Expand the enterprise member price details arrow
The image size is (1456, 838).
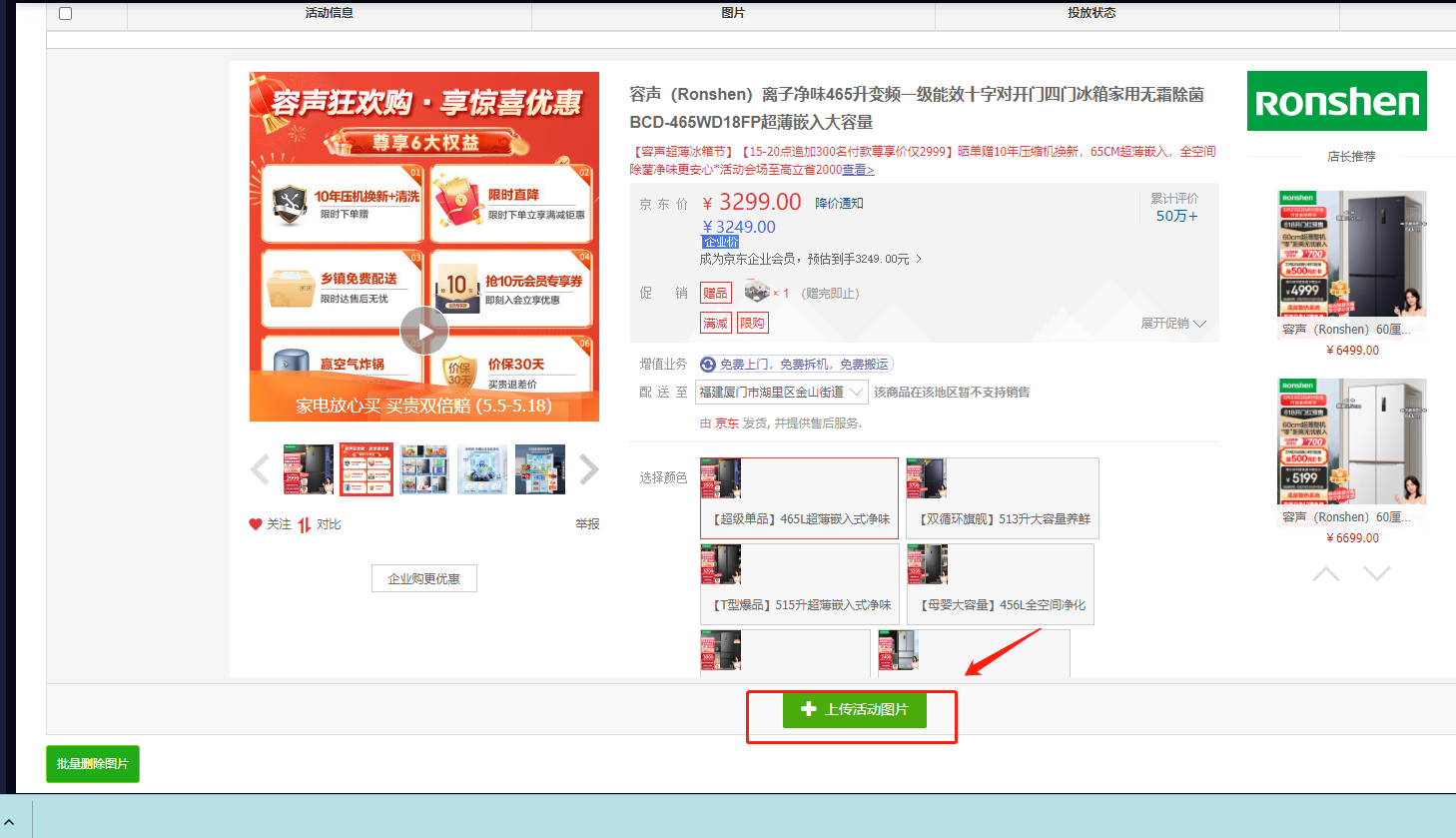pyautogui.click(x=919, y=260)
